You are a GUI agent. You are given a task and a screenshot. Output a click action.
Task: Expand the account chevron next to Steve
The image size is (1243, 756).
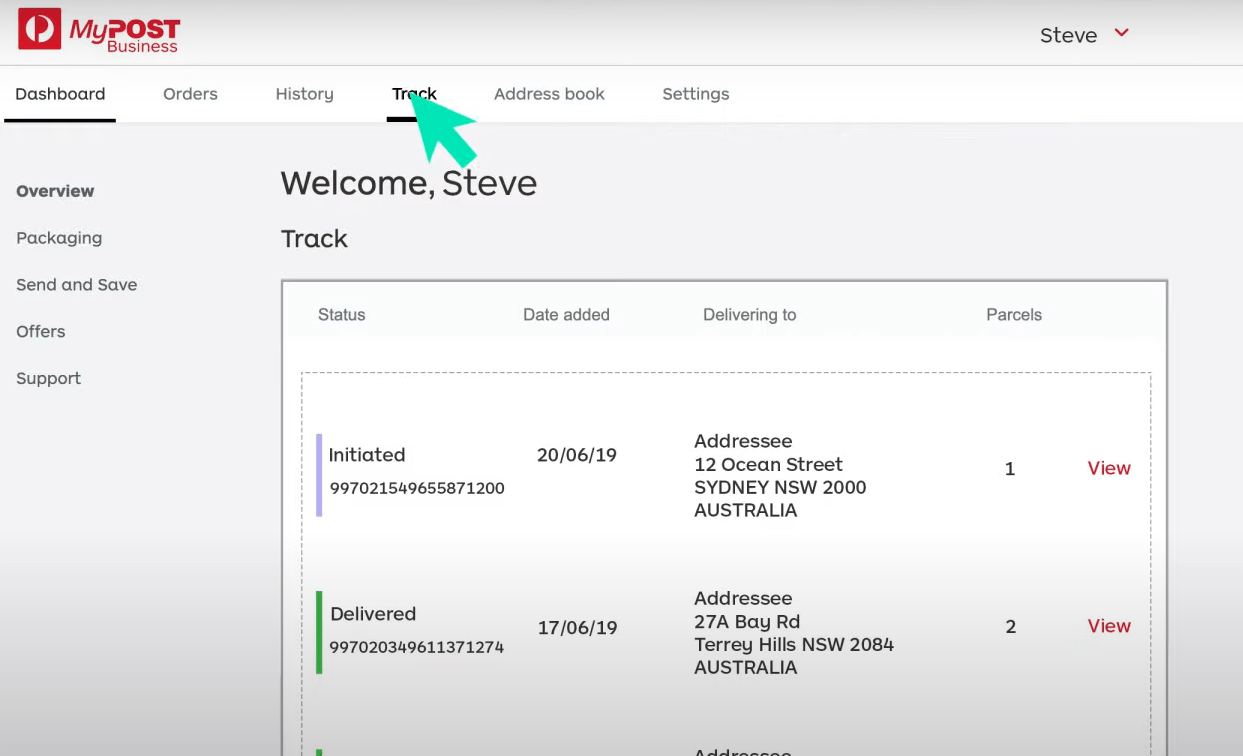(x=1120, y=34)
